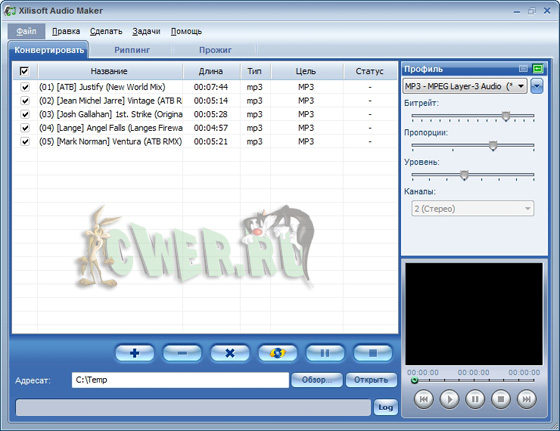Open the Сделать menu
This screenshot has height=431, width=560.
click(106, 31)
